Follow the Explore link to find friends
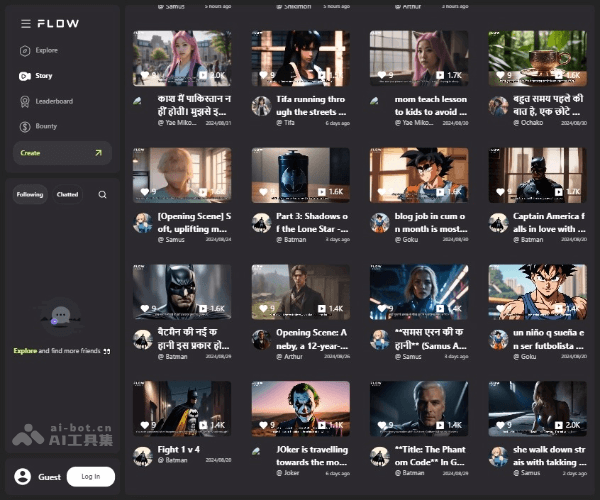This screenshot has width=600, height=500. click(x=25, y=351)
